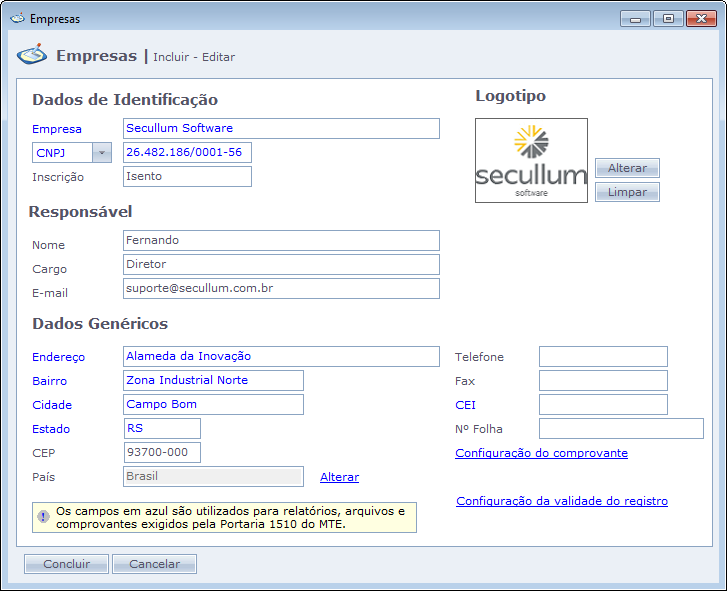The image size is (727, 591).
Task: Select the CEP postal code field
Action: (x=162, y=453)
